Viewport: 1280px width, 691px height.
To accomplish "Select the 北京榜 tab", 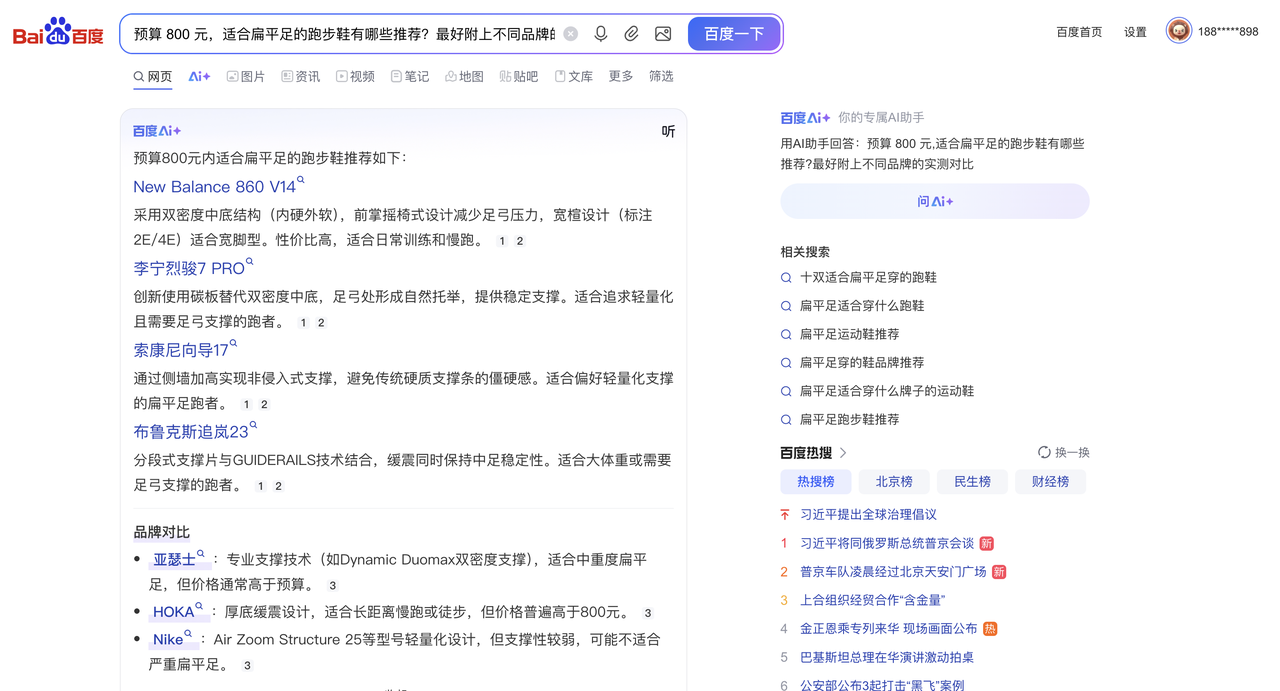I will [x=894, y=482].
